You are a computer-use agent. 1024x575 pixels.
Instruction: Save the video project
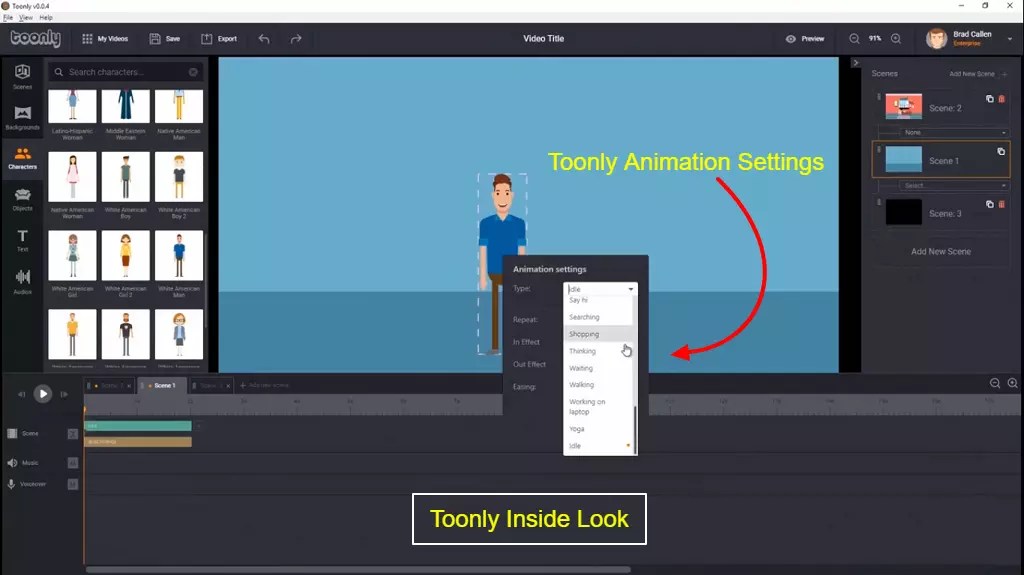165,39
